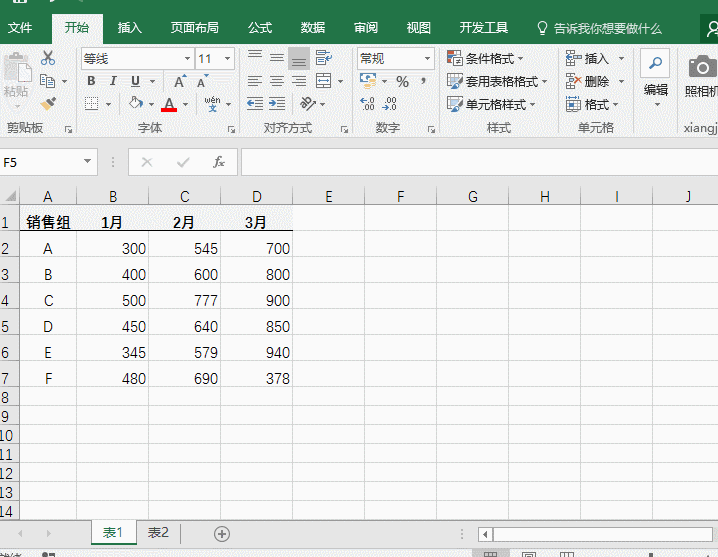Toggle Bold formatting
718x557 pixels.
(91, 81)
